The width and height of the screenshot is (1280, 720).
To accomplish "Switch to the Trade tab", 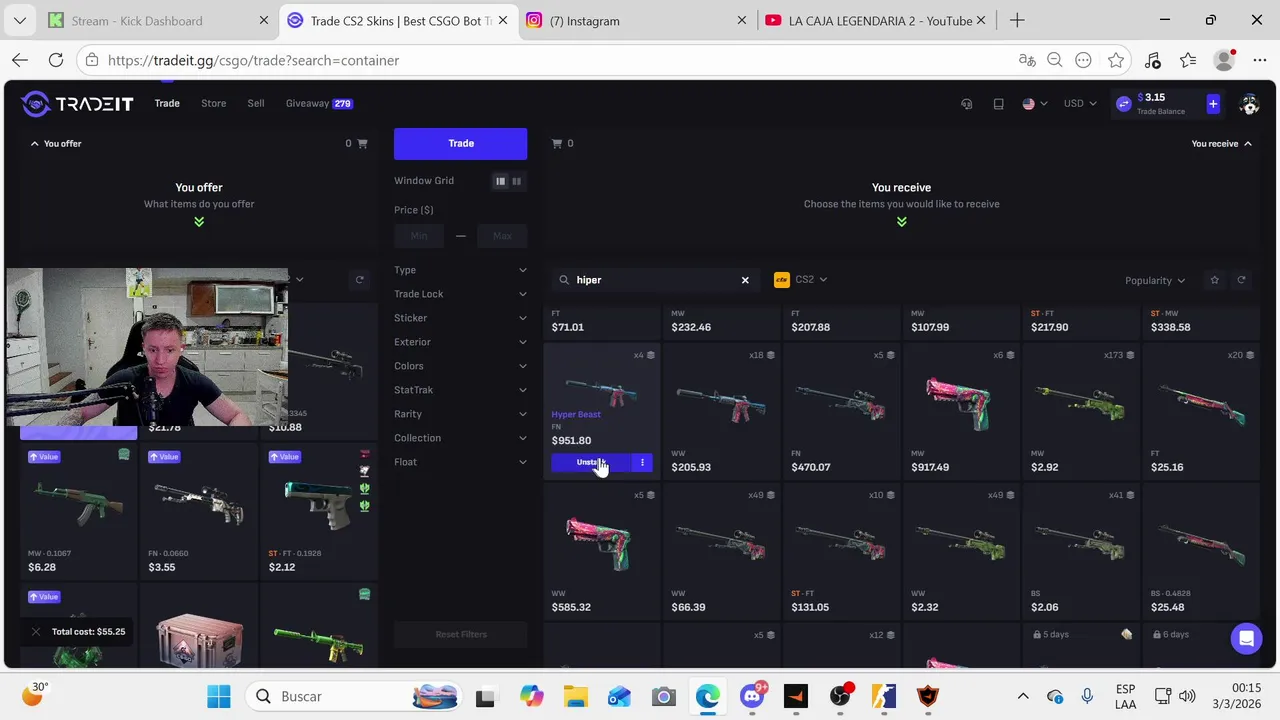I will [167, 103].
